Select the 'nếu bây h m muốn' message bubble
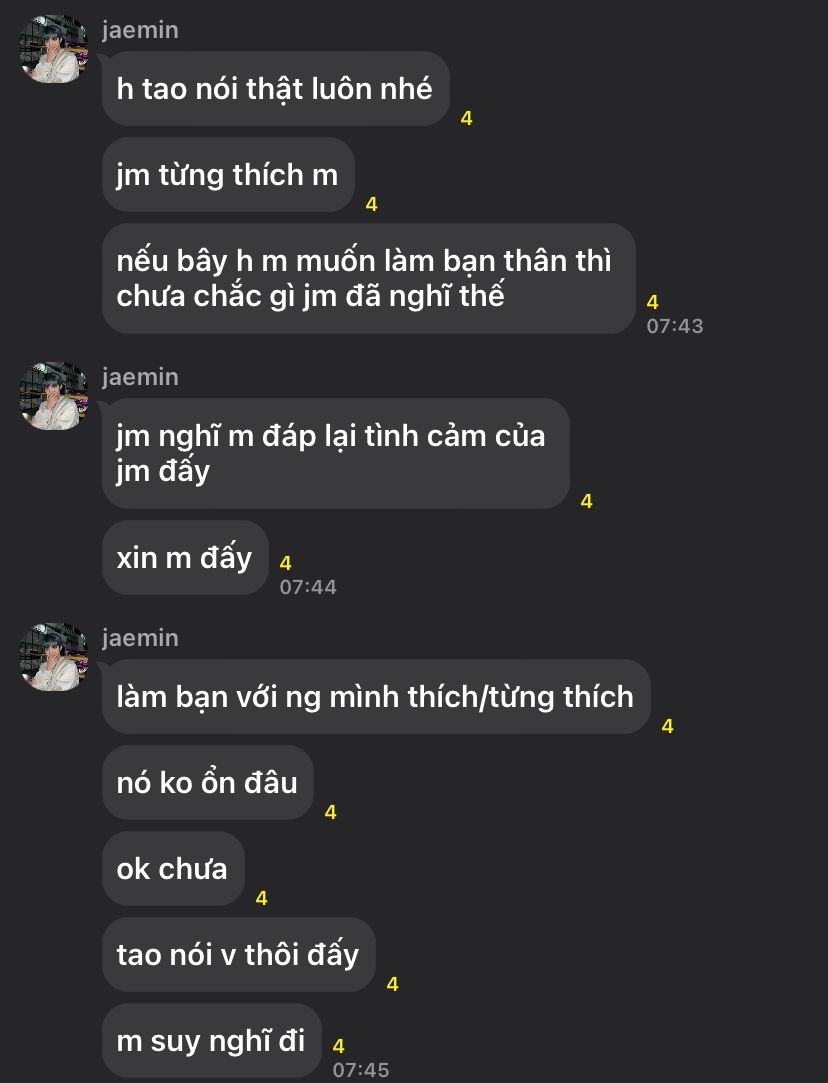Screen dimensions: 828x1083 [369, 278]
